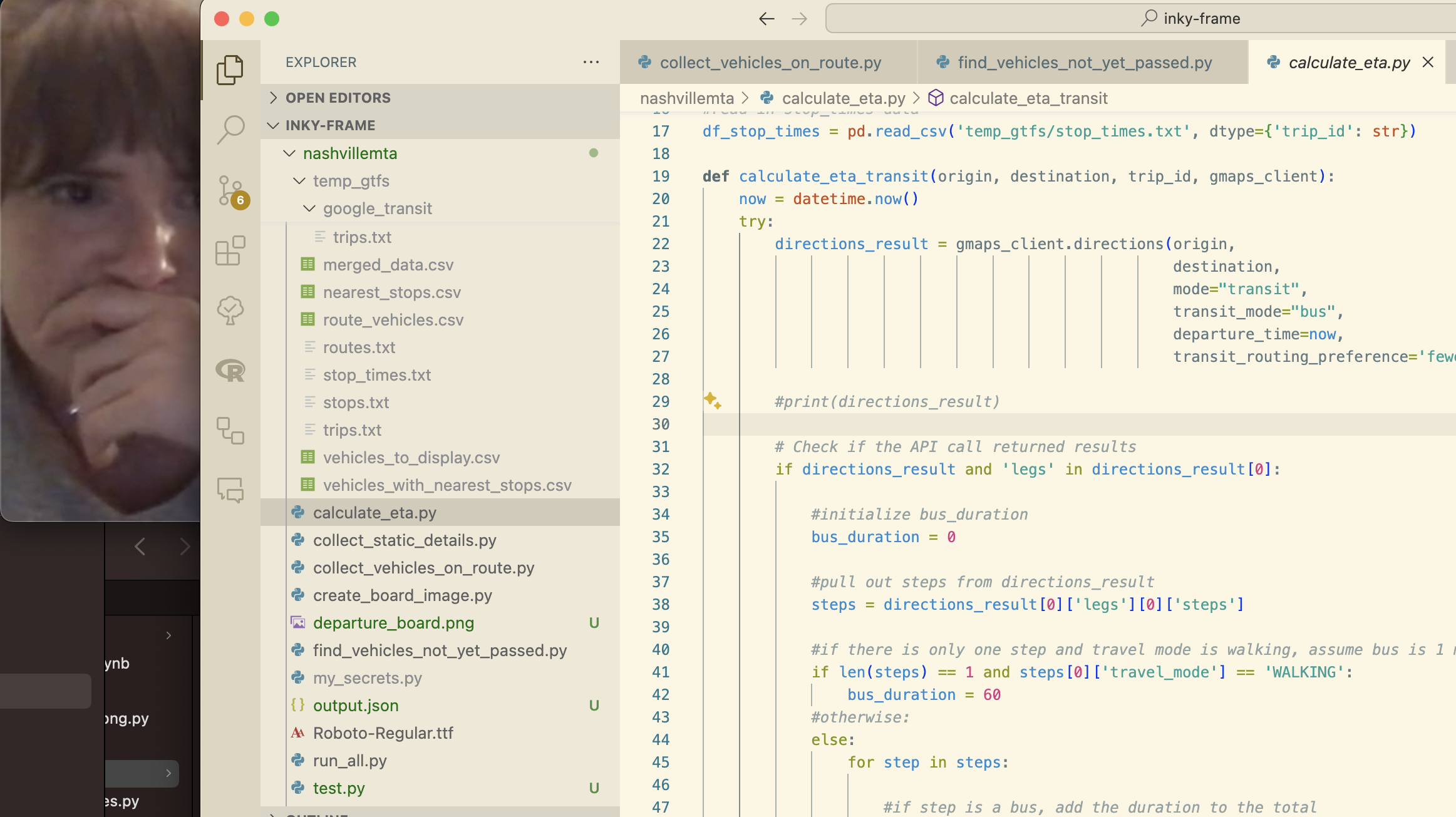Open output.json file

point(440,706)
